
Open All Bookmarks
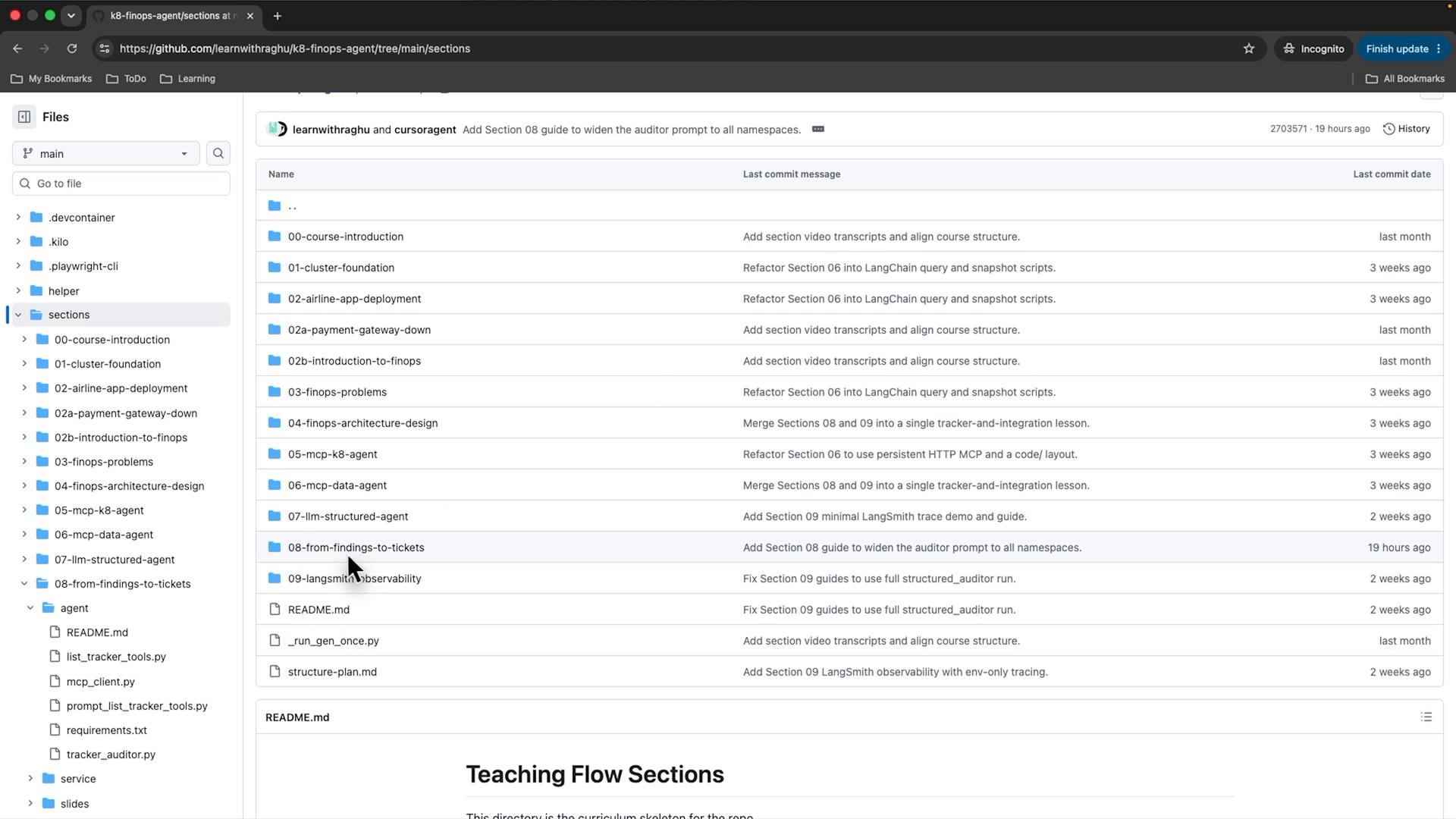1405,79
